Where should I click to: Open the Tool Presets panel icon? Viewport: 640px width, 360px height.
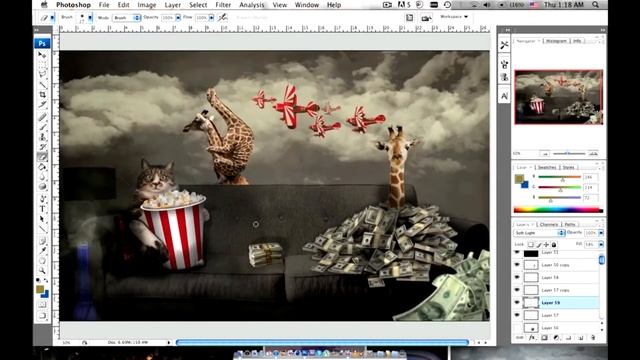tap(504, 45)
